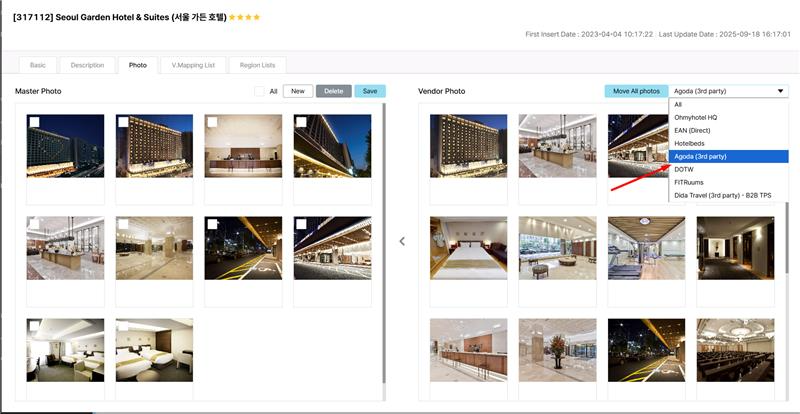Tick checkbox on master night driveway photo
This screenshot has height=414, width=800.
click(212, 224)
